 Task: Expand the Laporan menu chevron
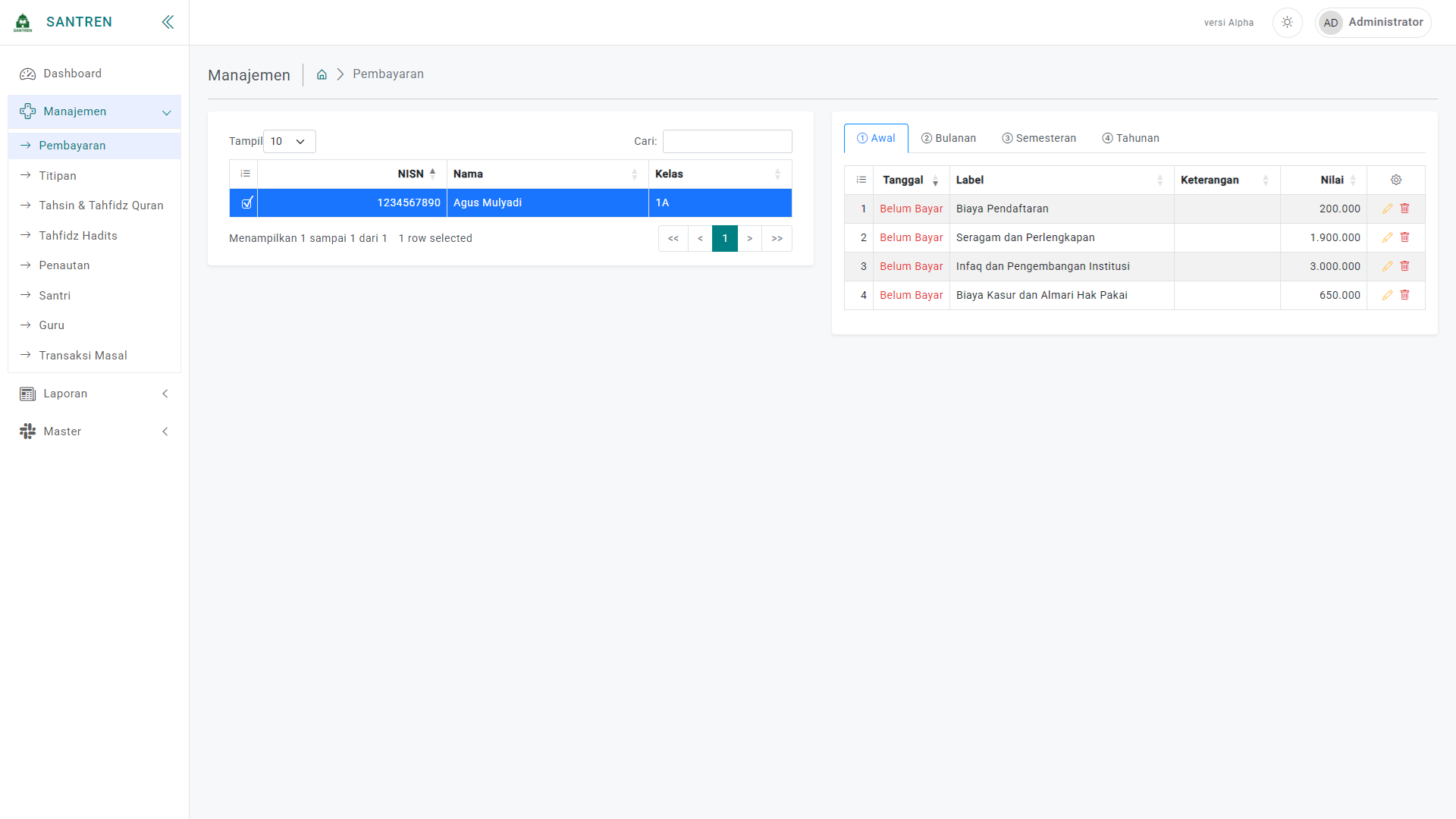click(165, 394)
